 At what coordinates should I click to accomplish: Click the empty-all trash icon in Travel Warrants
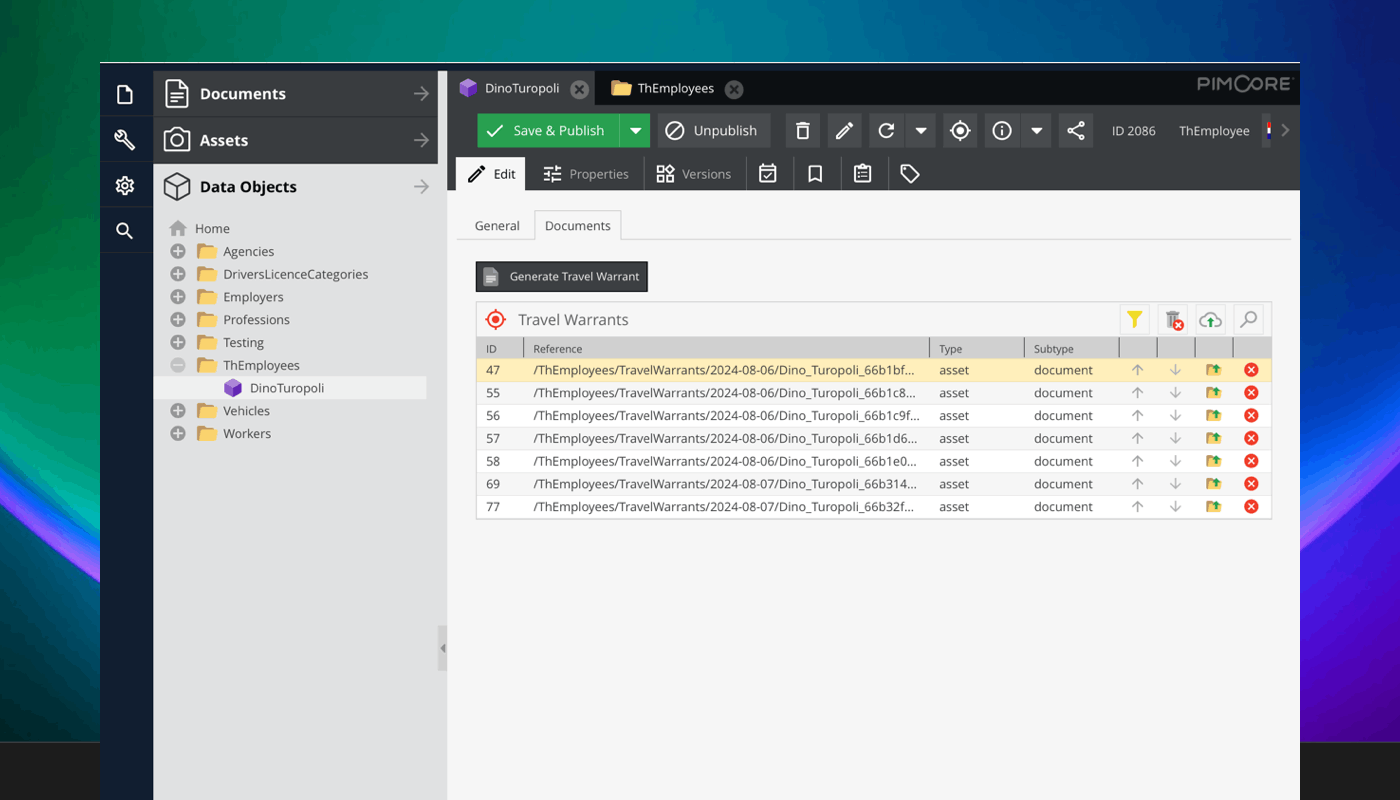coord(1173,320)
